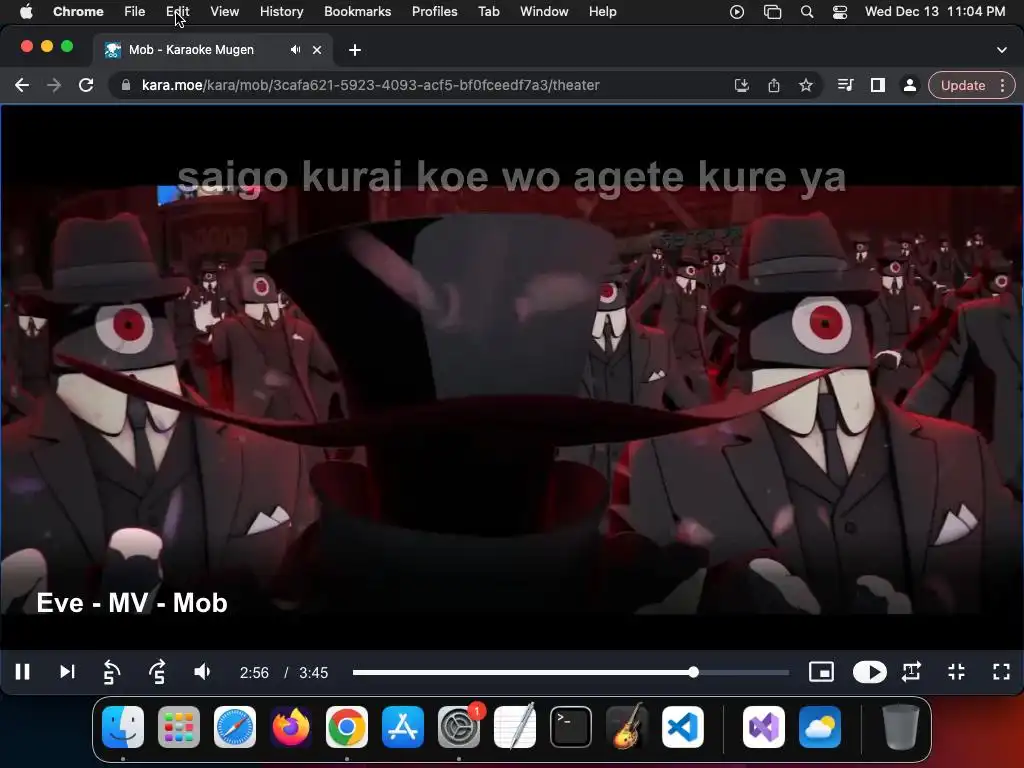Image resolution: width=1024 pixels, height=768 pixels.
Task: Open media controls in toolbar
Action: point(846,85)
